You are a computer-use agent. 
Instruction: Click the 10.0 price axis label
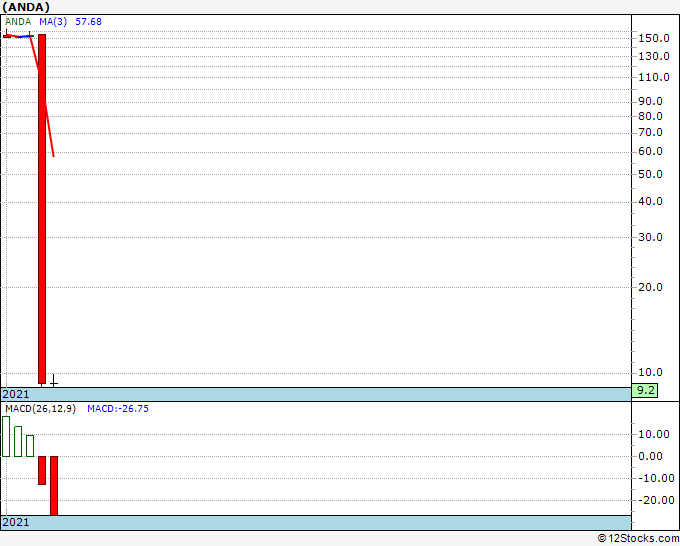click(651, 372)
